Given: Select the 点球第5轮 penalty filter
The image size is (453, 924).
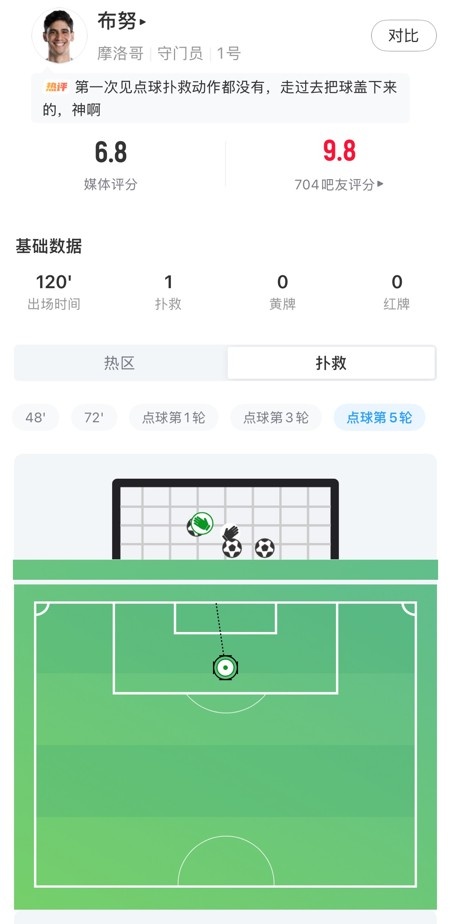Looking at the screenshot, I should click(x=379, y=418).
